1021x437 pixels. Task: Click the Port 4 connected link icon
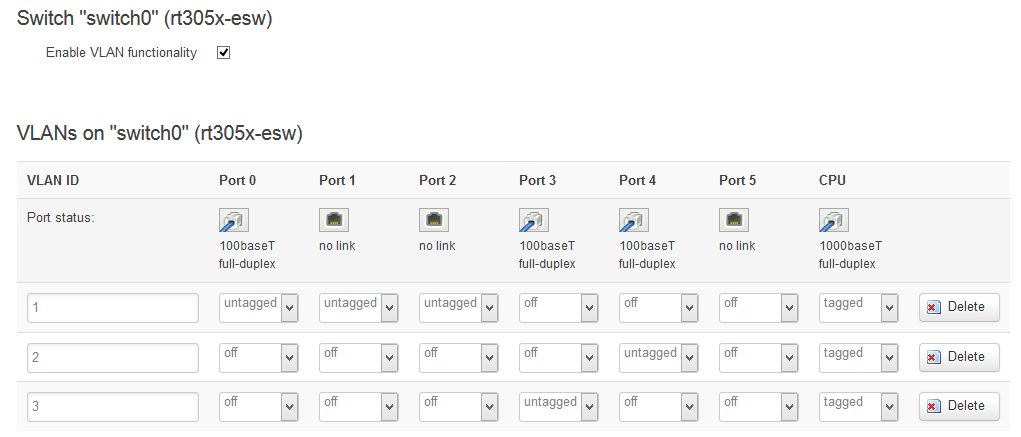pos(634,220)
